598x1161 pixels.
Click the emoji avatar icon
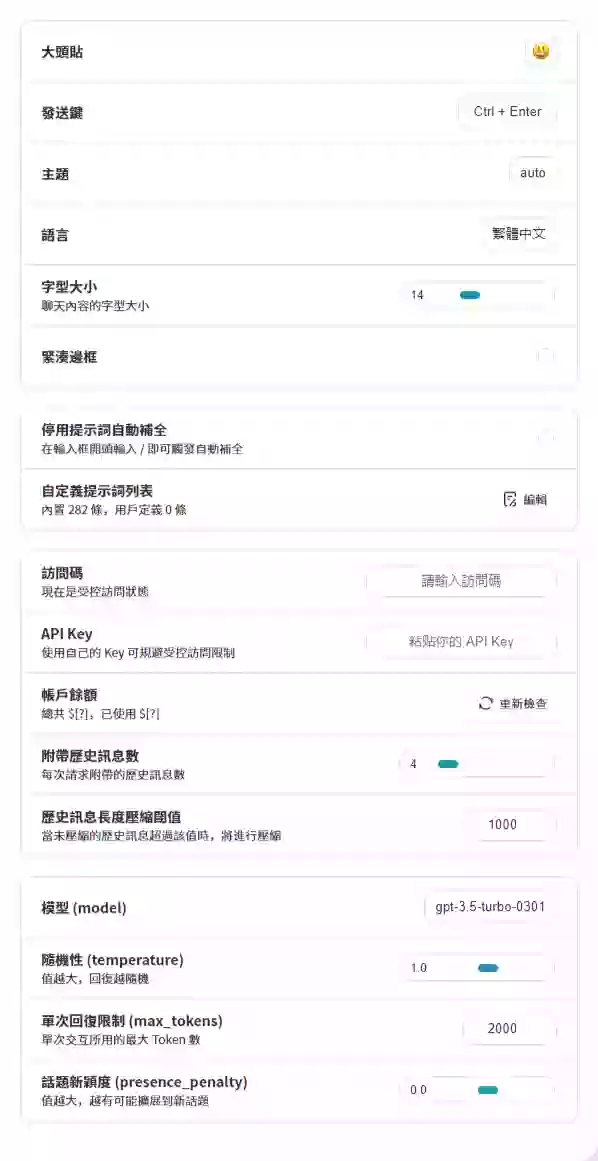pyautogui.click(x=541, y=52)
